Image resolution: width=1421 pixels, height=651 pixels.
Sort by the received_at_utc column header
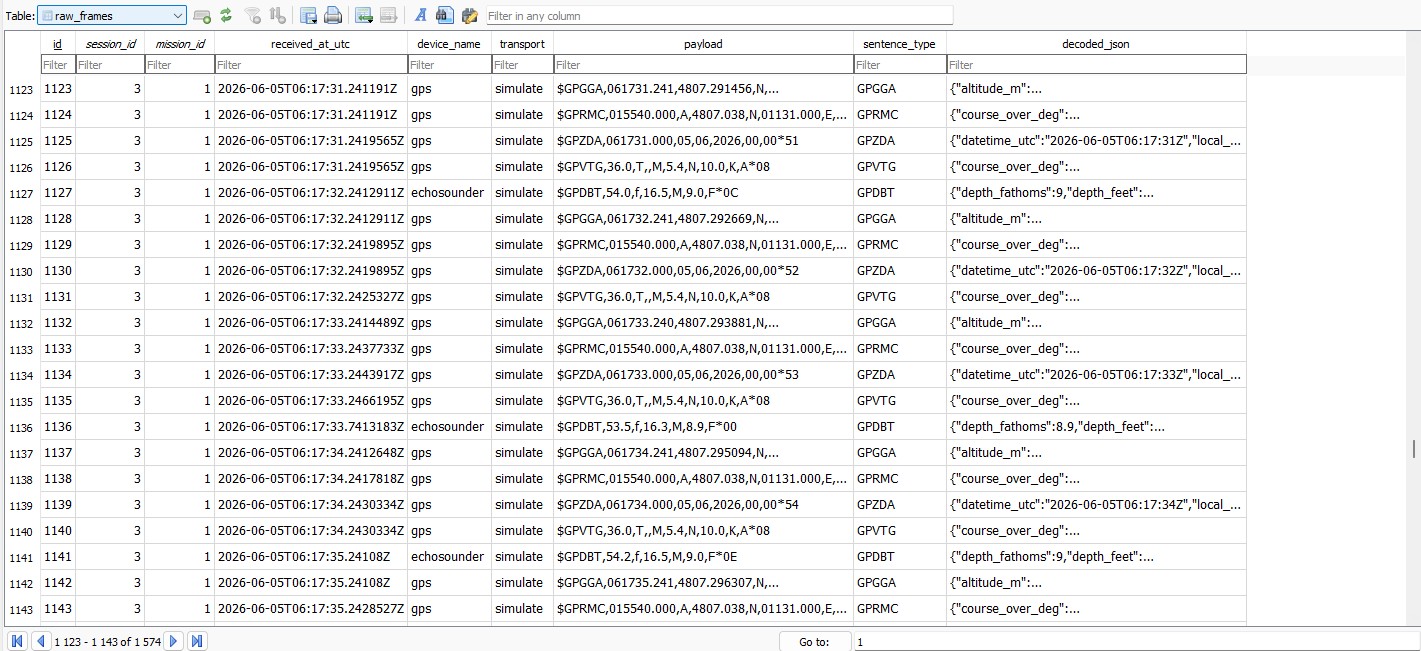pyautogui.click(x=311, y=44)
